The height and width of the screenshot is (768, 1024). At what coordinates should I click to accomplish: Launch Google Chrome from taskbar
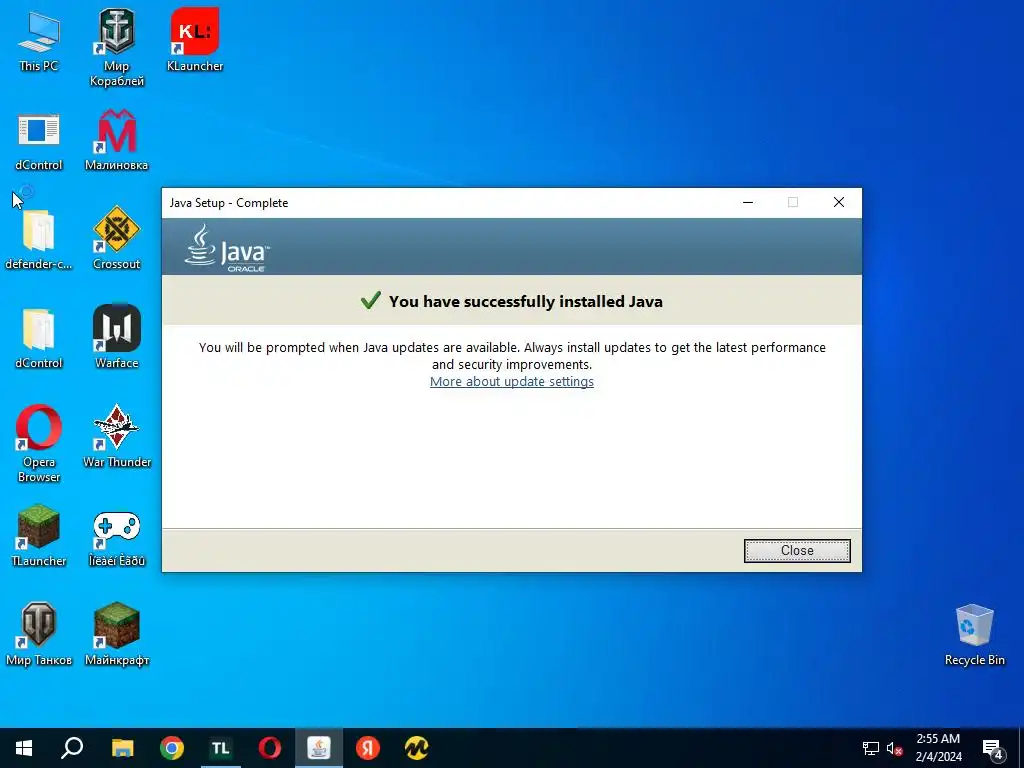(172, 748)
